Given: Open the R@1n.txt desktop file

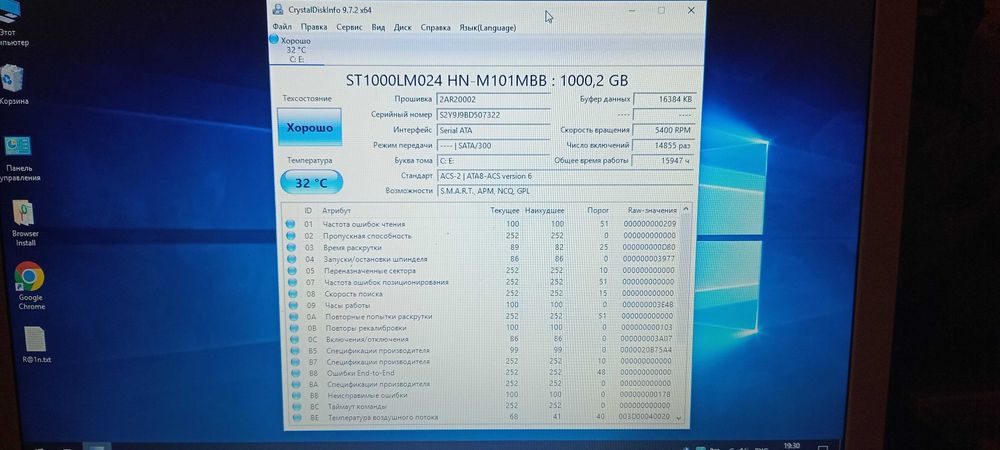Looking at the screenshot, I should pyautogui.click(x=36, y=345).
